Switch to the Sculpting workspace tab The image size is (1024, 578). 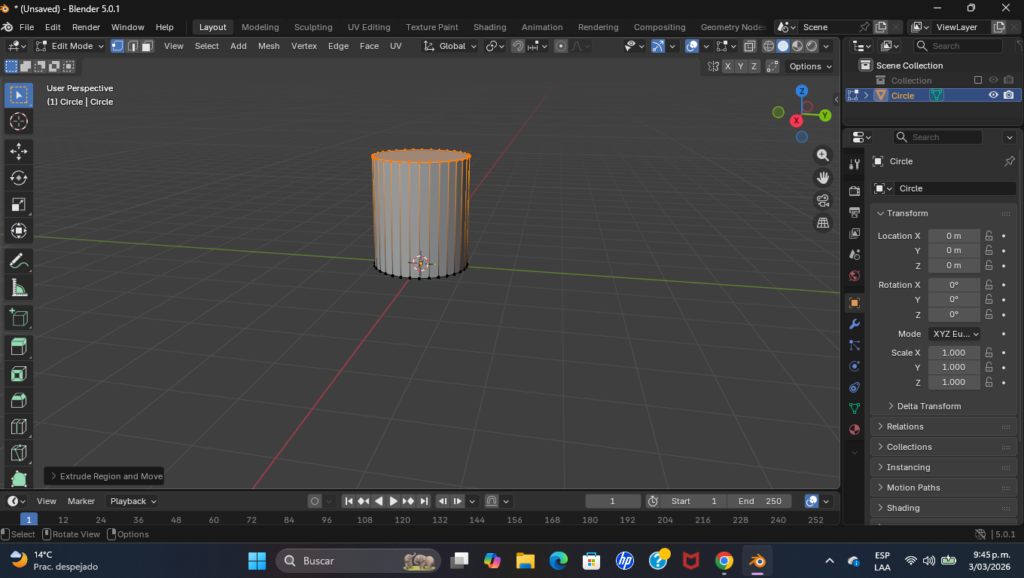pyautogui.click(x=312, y=27)
